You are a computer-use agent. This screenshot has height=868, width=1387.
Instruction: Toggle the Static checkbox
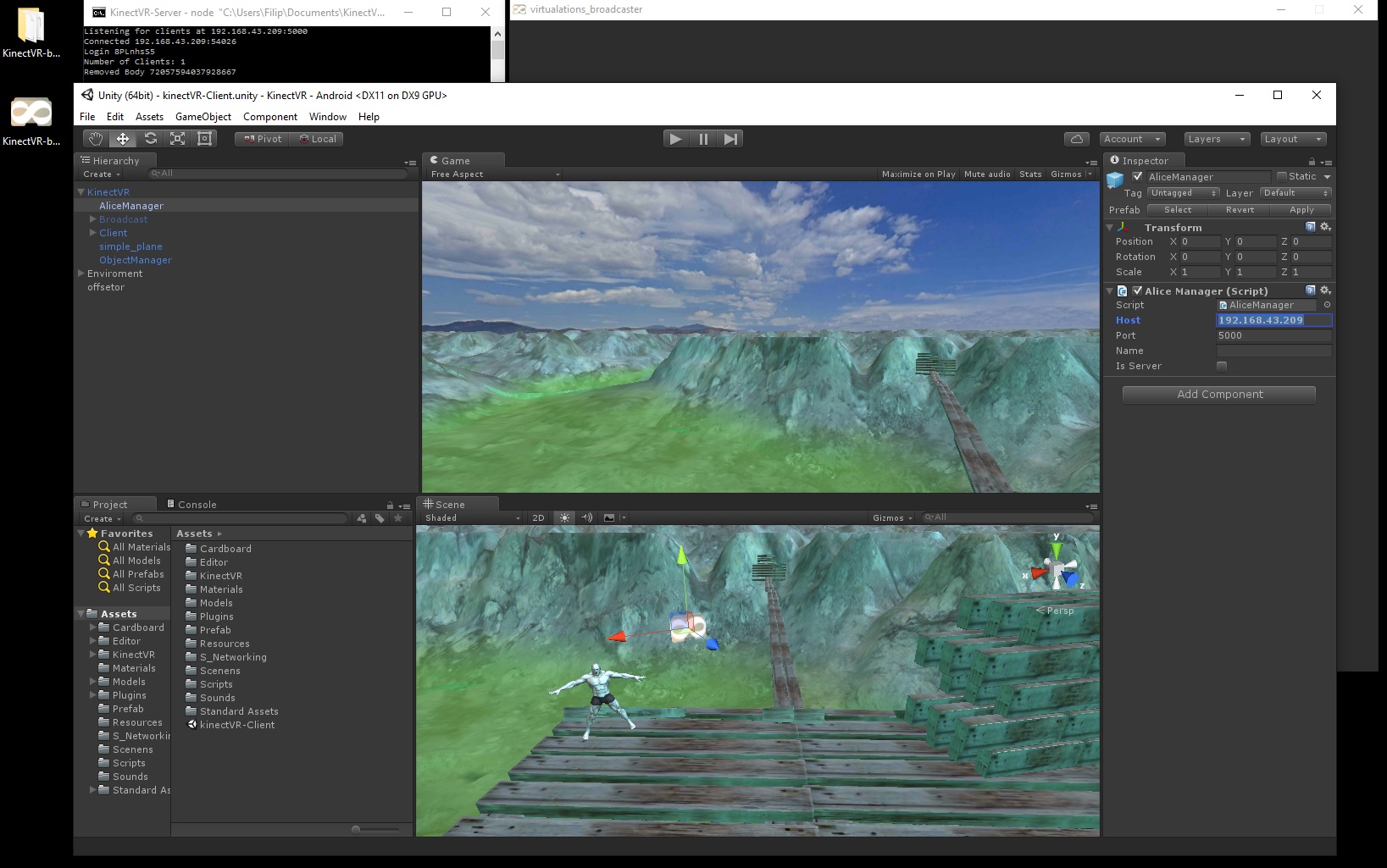pos(1282,176)
